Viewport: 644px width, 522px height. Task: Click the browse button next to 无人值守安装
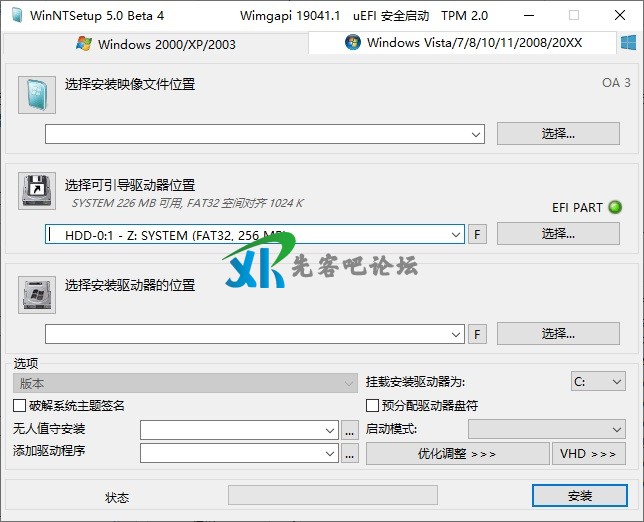(349, 430)
